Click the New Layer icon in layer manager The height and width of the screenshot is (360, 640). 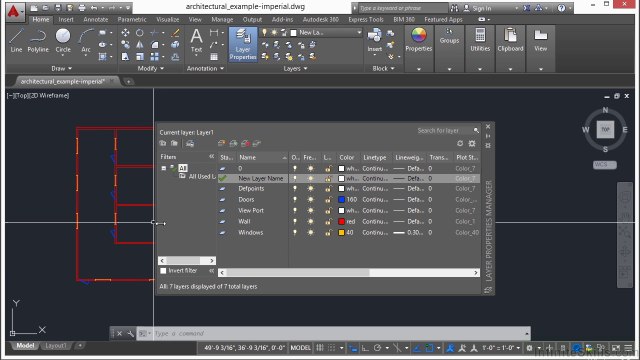[222, 143]
